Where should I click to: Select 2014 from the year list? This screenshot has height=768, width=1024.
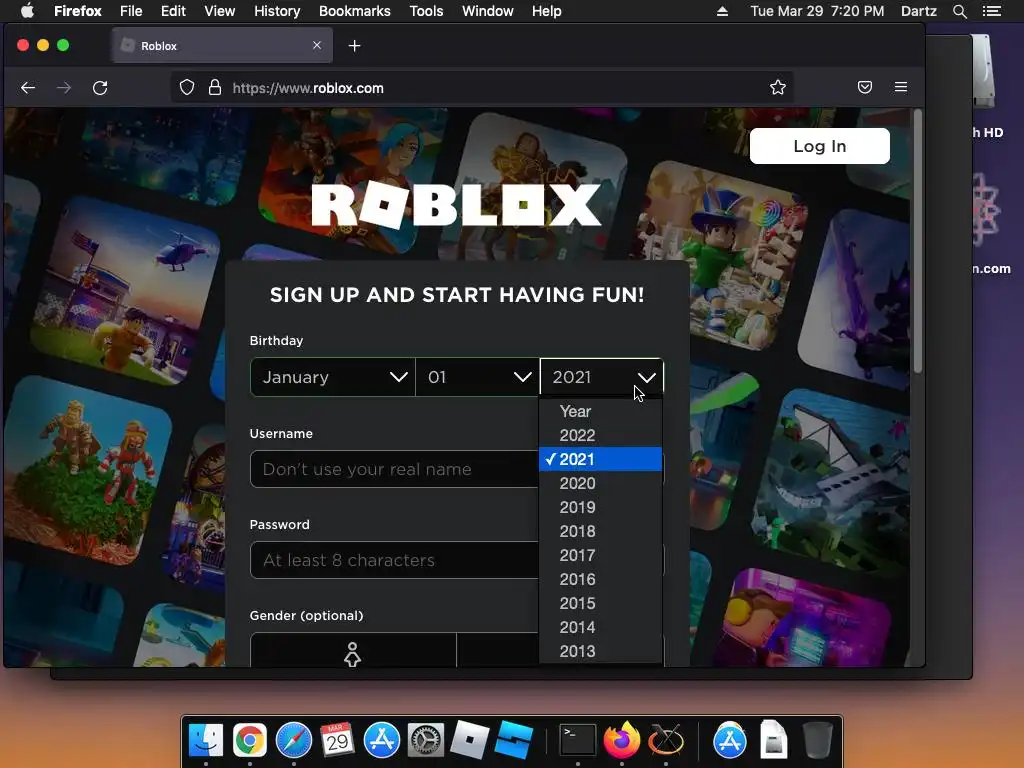click(x=600, y=627)
